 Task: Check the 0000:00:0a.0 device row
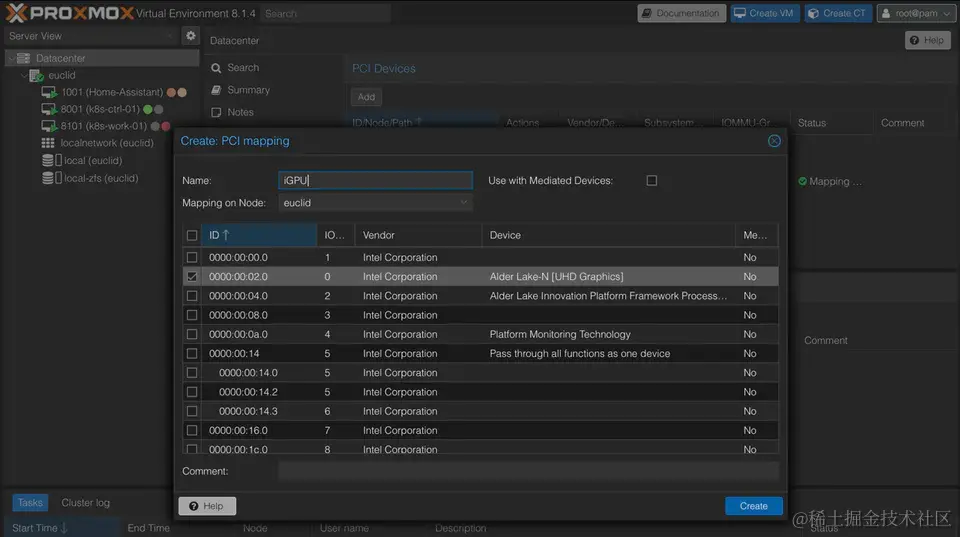[x=192, y=334]
